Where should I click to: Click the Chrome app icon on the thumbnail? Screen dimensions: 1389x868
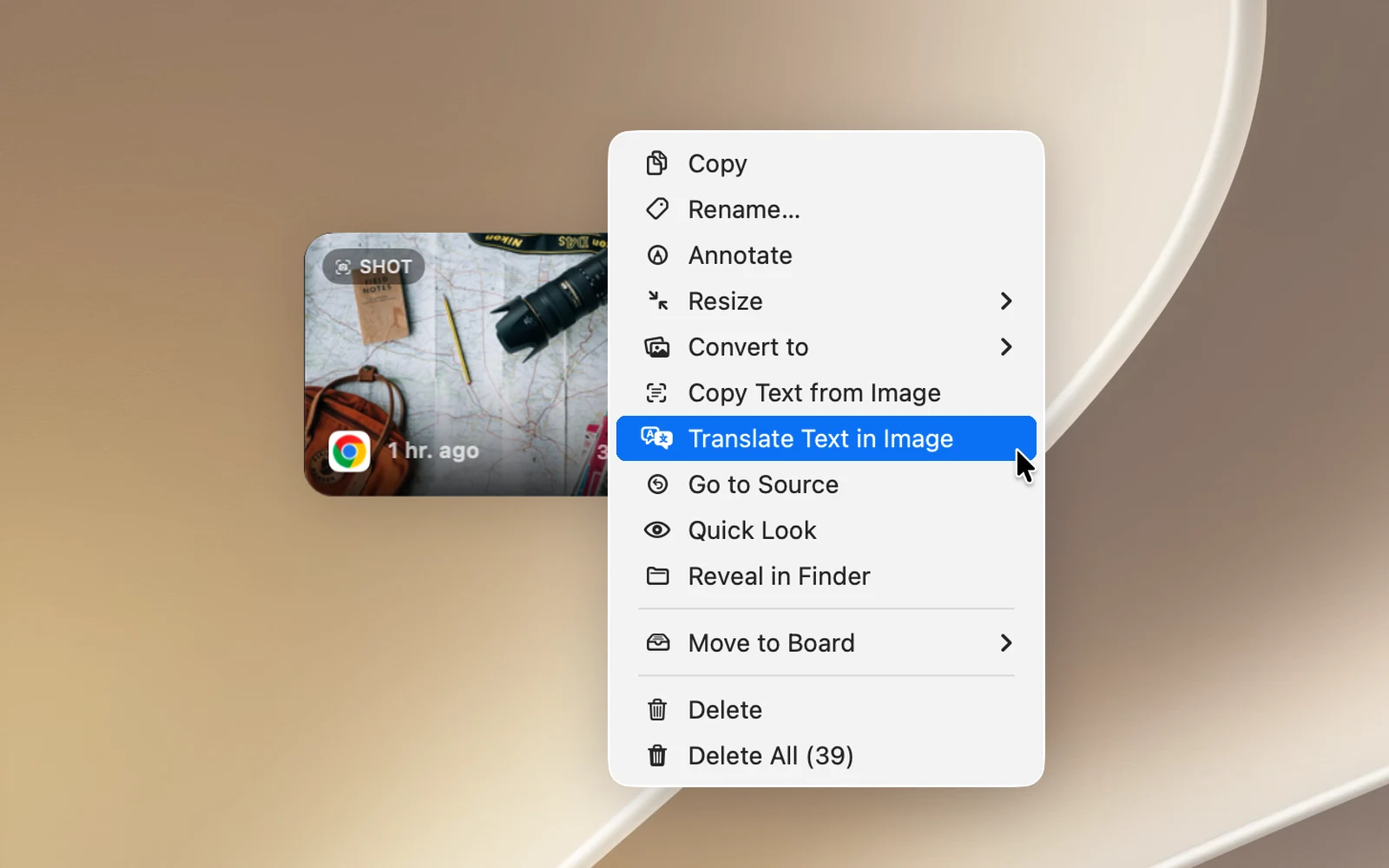point(349,451)
